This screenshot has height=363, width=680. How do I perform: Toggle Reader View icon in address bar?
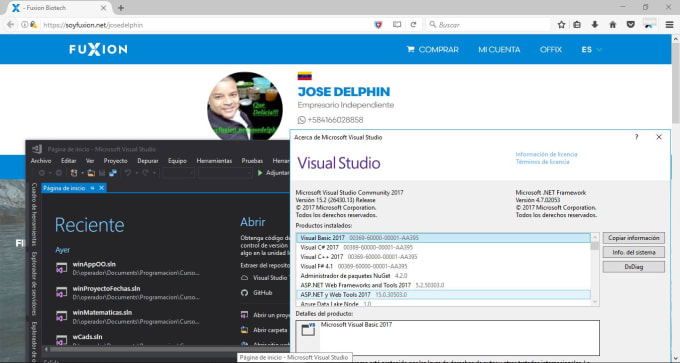tap(397, 25)
